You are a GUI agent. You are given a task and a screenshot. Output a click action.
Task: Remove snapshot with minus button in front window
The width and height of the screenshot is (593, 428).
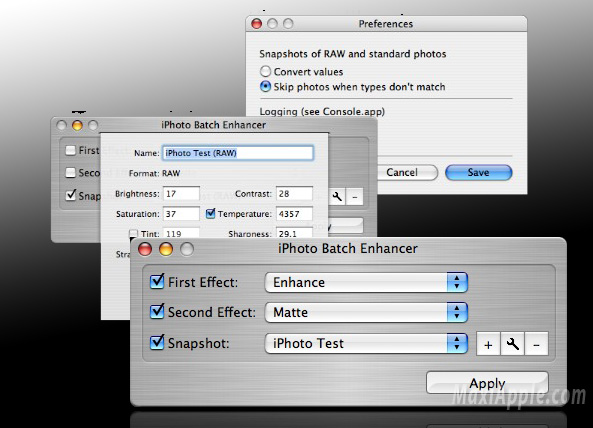536,344
